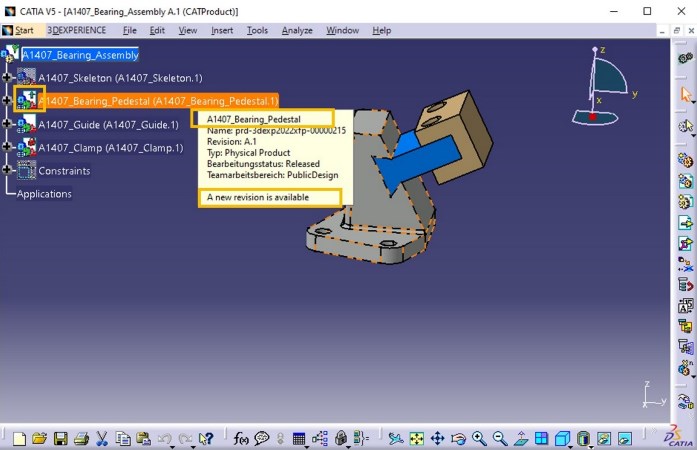Click the Select arrow tool in right toolbar
The height and width of the screenshot is (450, 697).
point(686,95)
